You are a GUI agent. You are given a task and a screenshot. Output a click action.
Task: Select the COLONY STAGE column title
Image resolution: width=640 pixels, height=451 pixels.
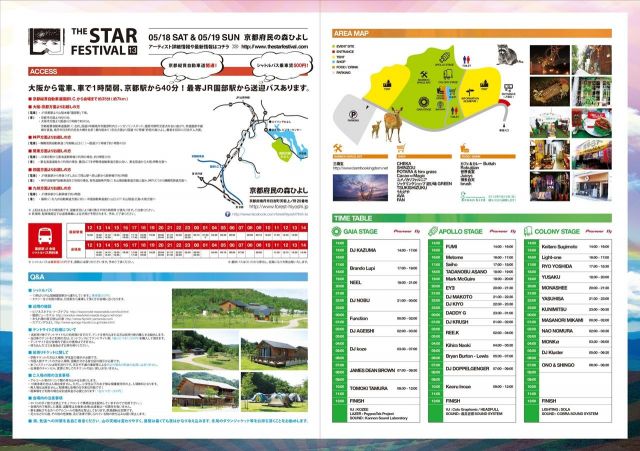557,231
